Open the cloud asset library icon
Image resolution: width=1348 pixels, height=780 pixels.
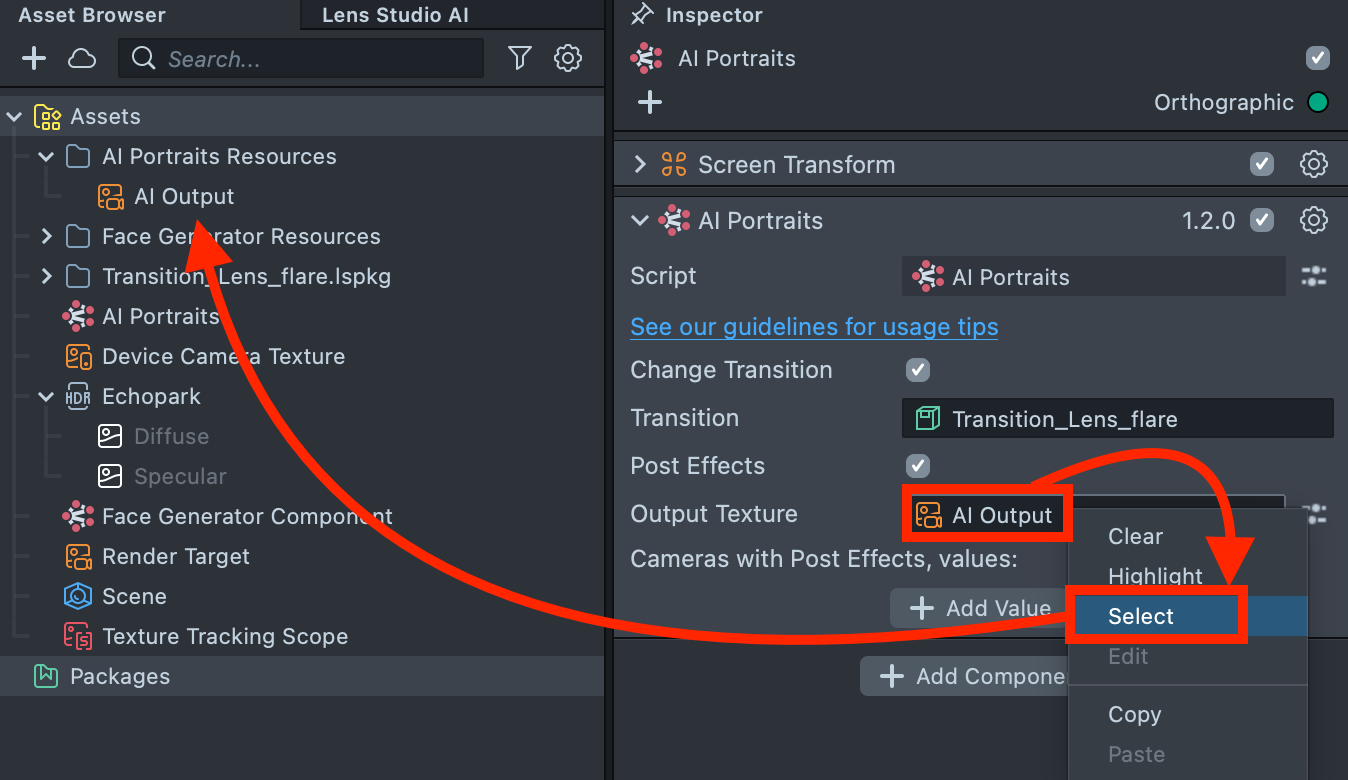pos(82,59)
